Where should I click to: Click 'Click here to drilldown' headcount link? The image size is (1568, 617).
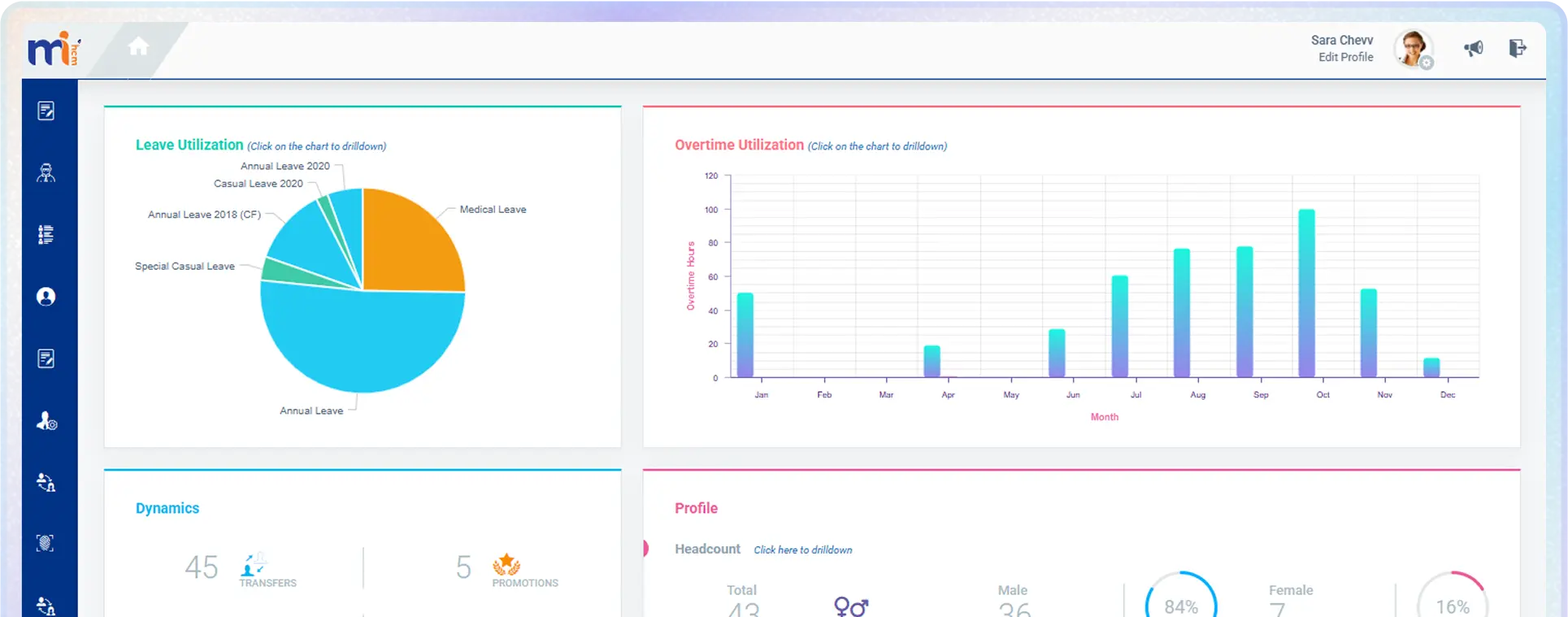[803, 550]
